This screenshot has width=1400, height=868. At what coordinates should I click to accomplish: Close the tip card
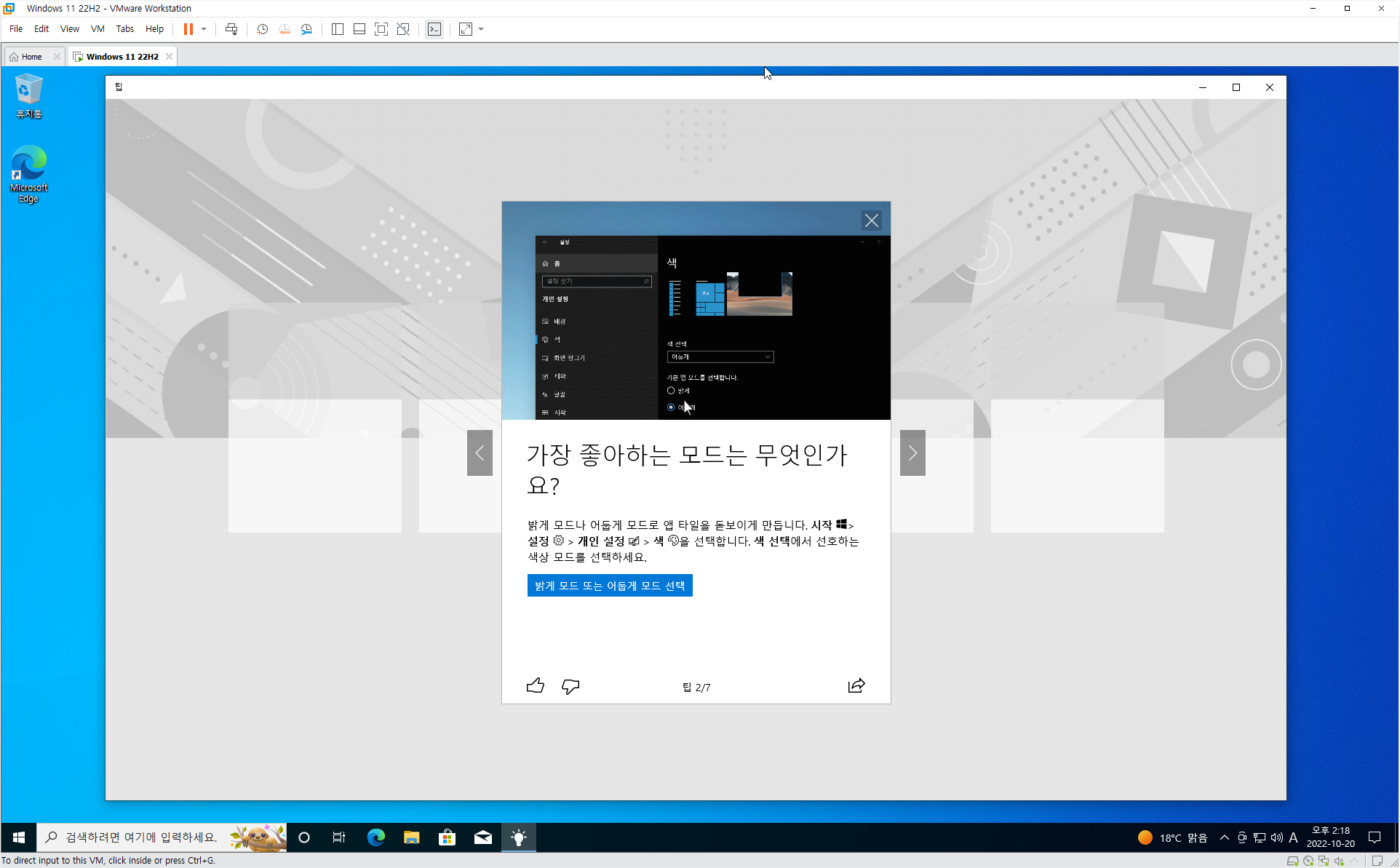point(871,220)
